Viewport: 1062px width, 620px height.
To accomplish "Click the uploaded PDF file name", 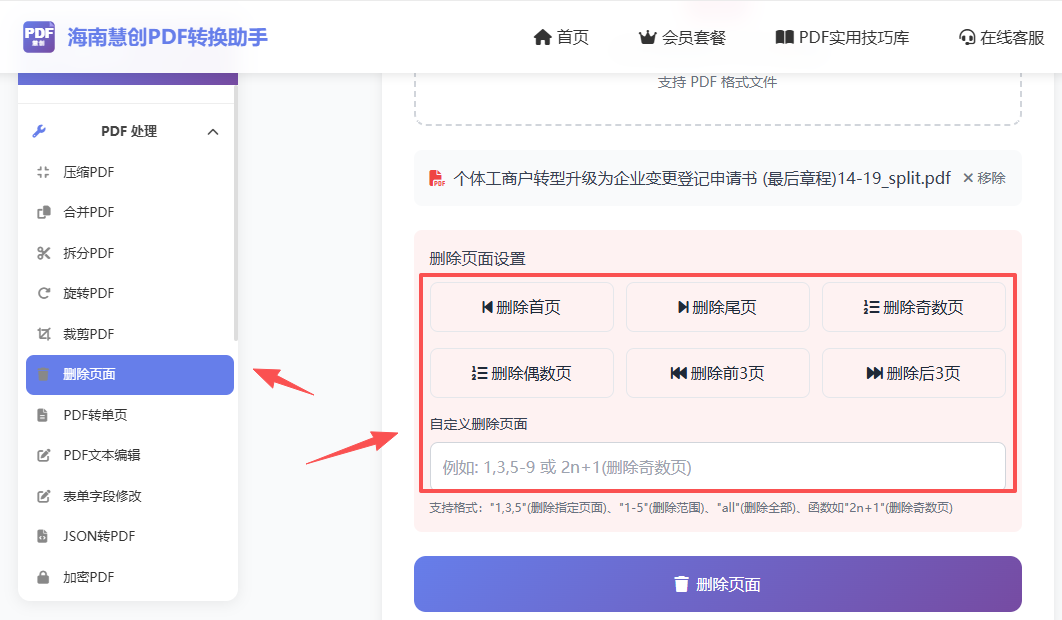I will pyautogui.click(x=702, y=178).
